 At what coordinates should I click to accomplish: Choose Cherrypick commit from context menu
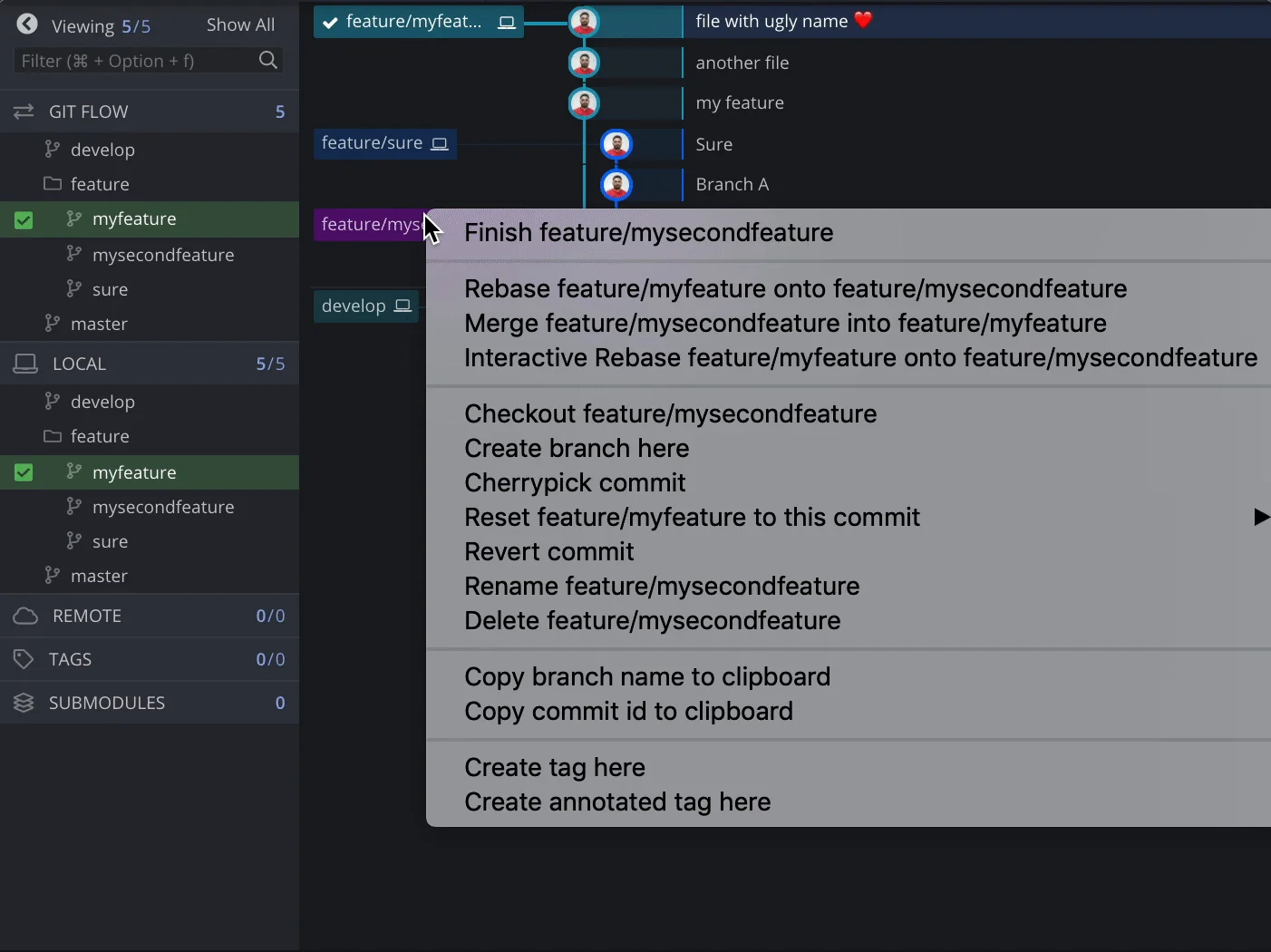pyautogui.click(x=575, y=482)
